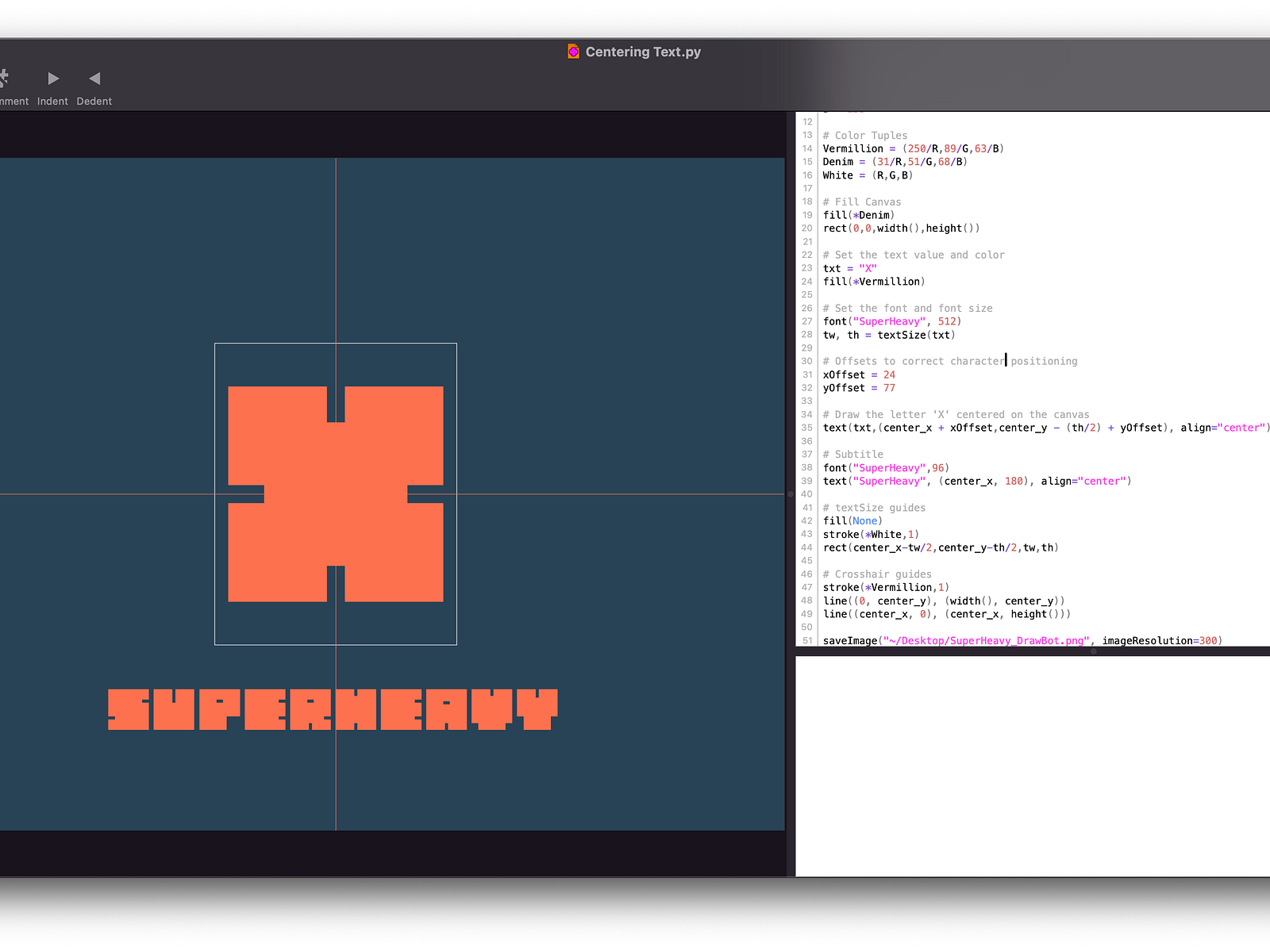The image size is (1270, 952).
Task: Click the saveImage line of code
Action: pyautogui.click(x=1022, y=640)
